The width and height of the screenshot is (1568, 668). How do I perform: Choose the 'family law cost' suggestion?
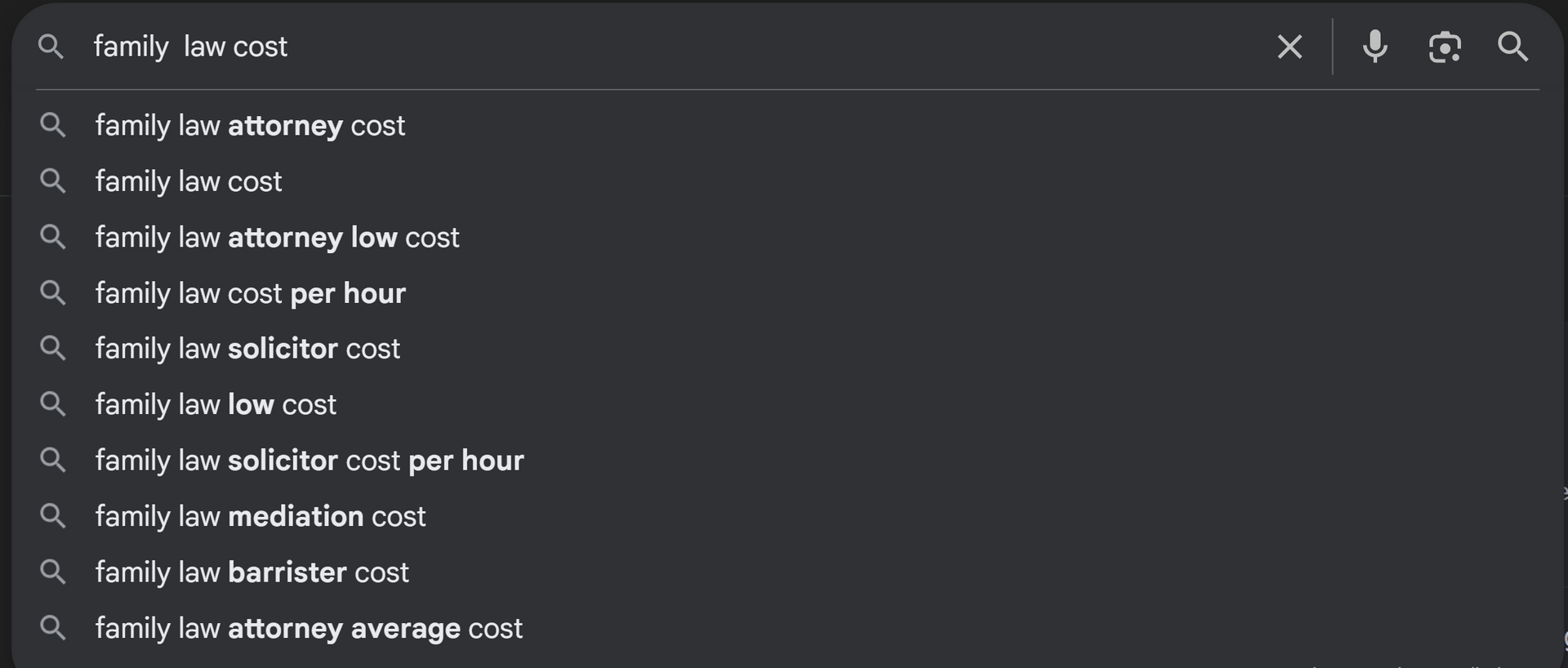(189, 181)
